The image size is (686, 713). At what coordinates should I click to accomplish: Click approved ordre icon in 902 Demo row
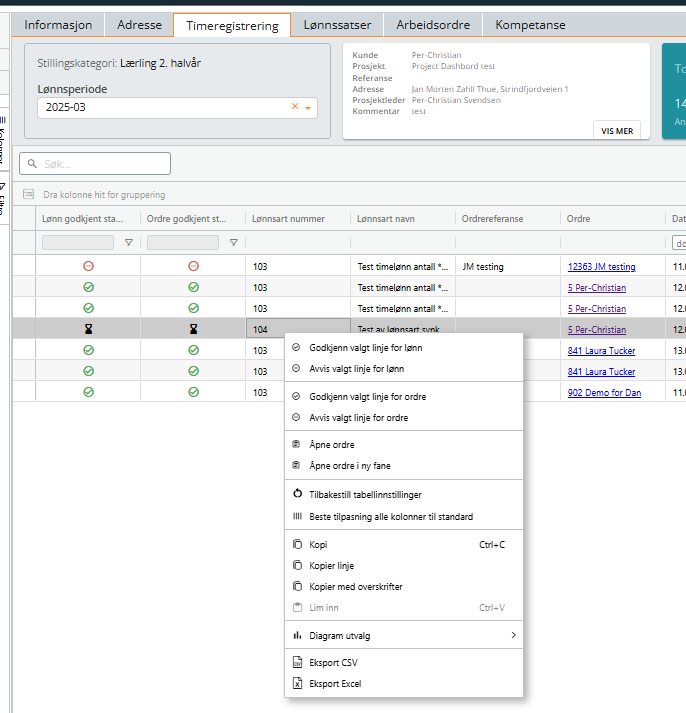coord(193,392)
